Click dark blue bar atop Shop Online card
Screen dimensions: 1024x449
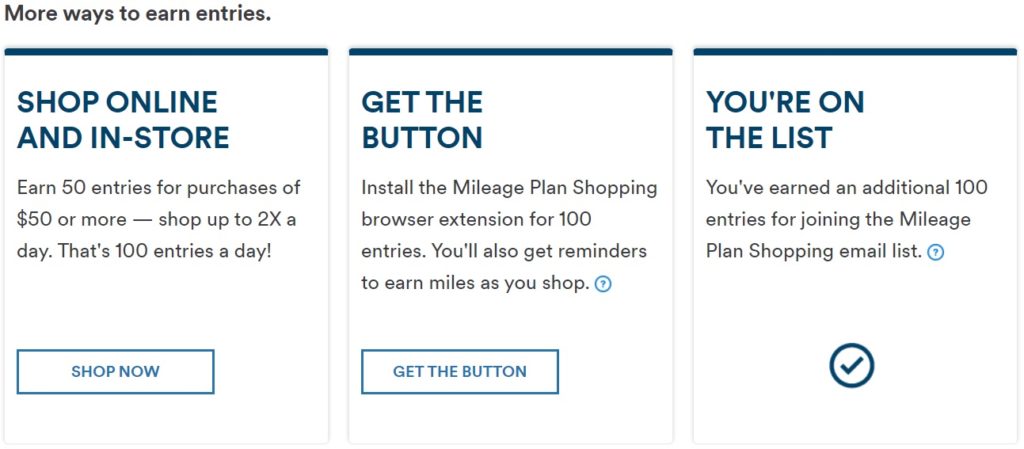[166, 51]
